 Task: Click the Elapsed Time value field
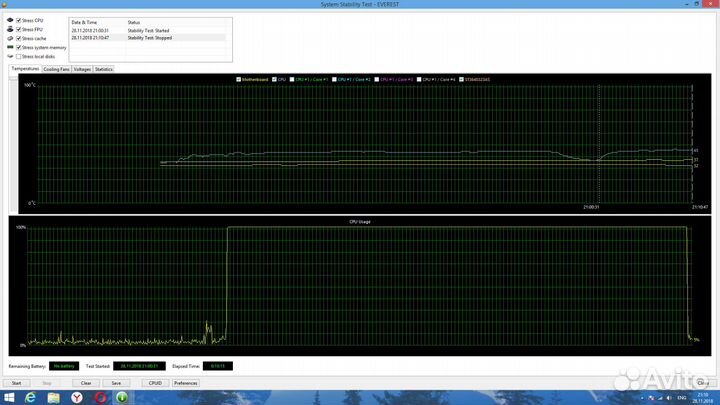coord(218,366)
